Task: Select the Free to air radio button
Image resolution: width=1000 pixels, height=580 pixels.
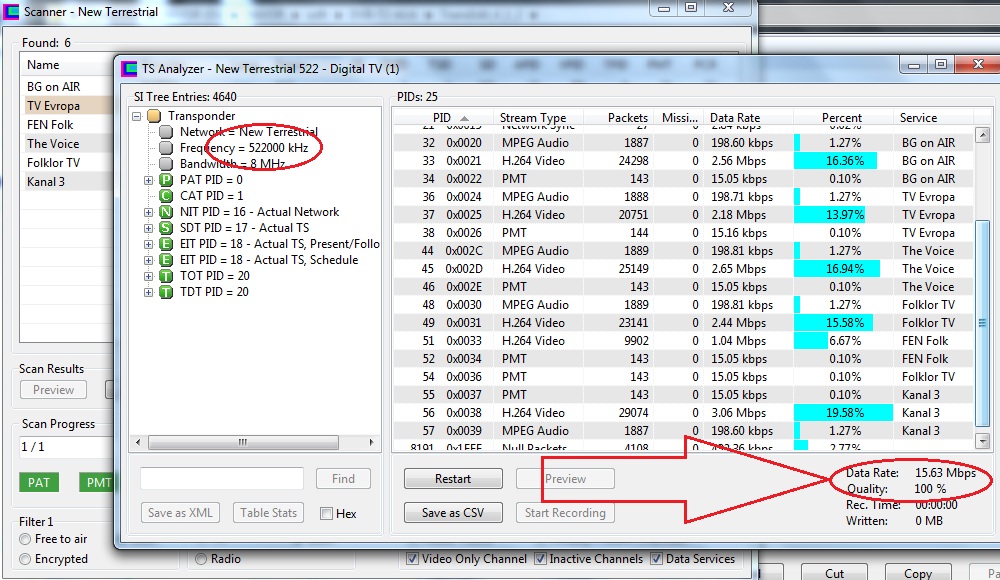Action: 25,539
